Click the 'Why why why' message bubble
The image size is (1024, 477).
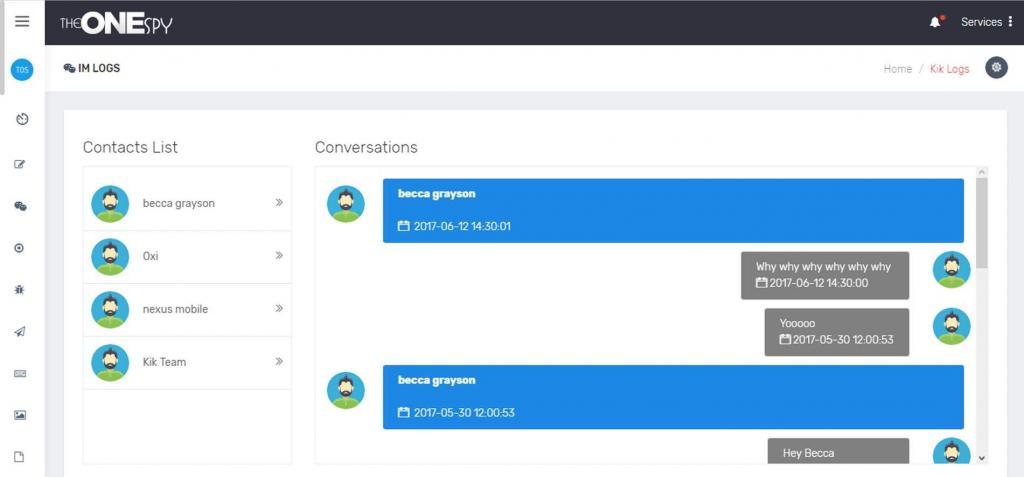(x=824, y=275)
